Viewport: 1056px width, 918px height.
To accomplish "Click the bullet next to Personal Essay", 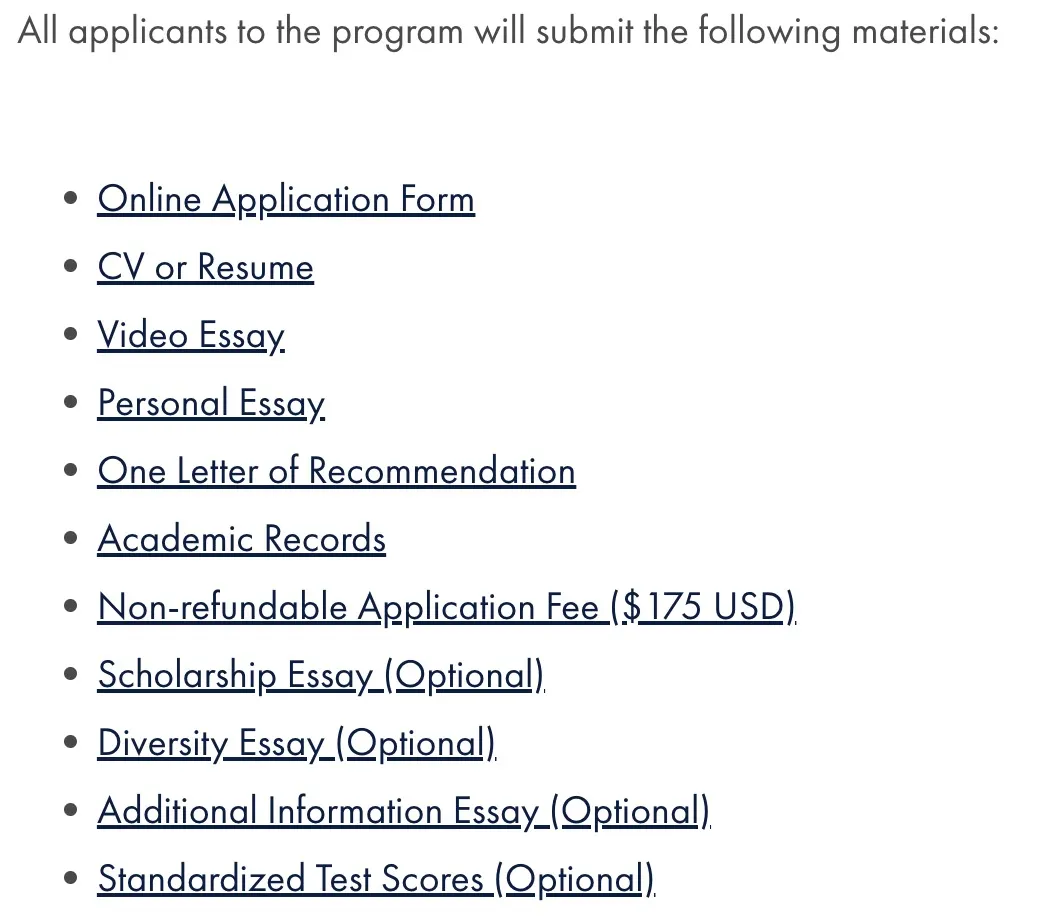I will click(x=70, y=403).
